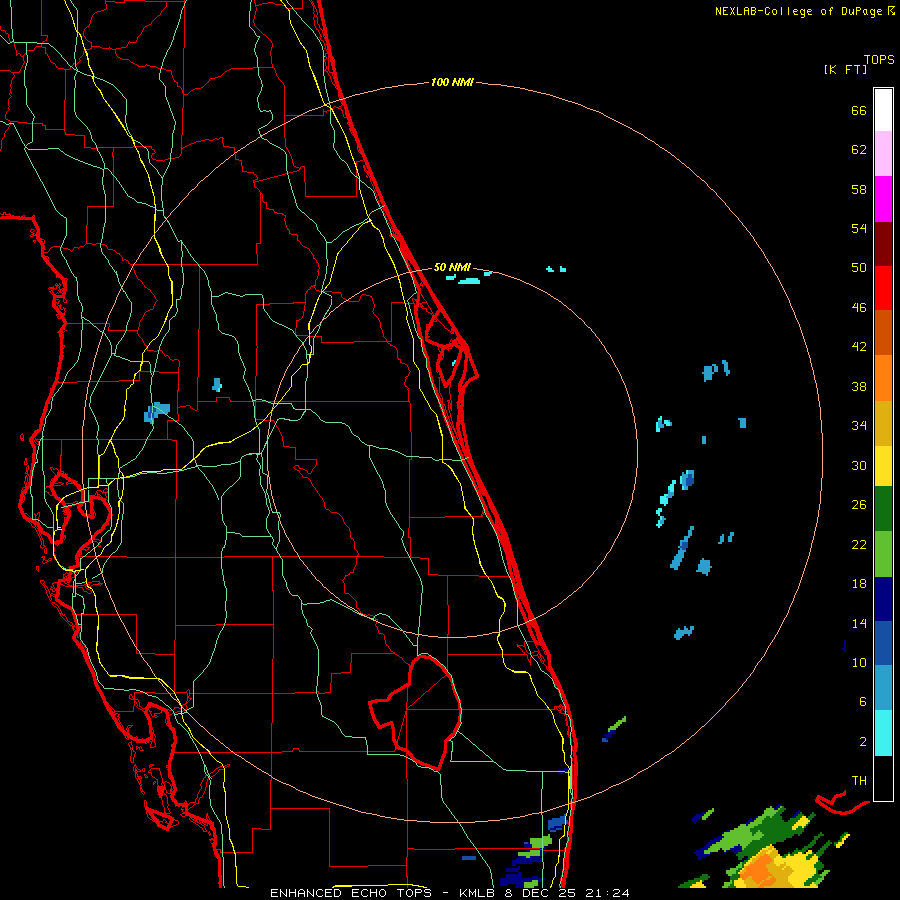Select the 26 scale value

point(859,505)
